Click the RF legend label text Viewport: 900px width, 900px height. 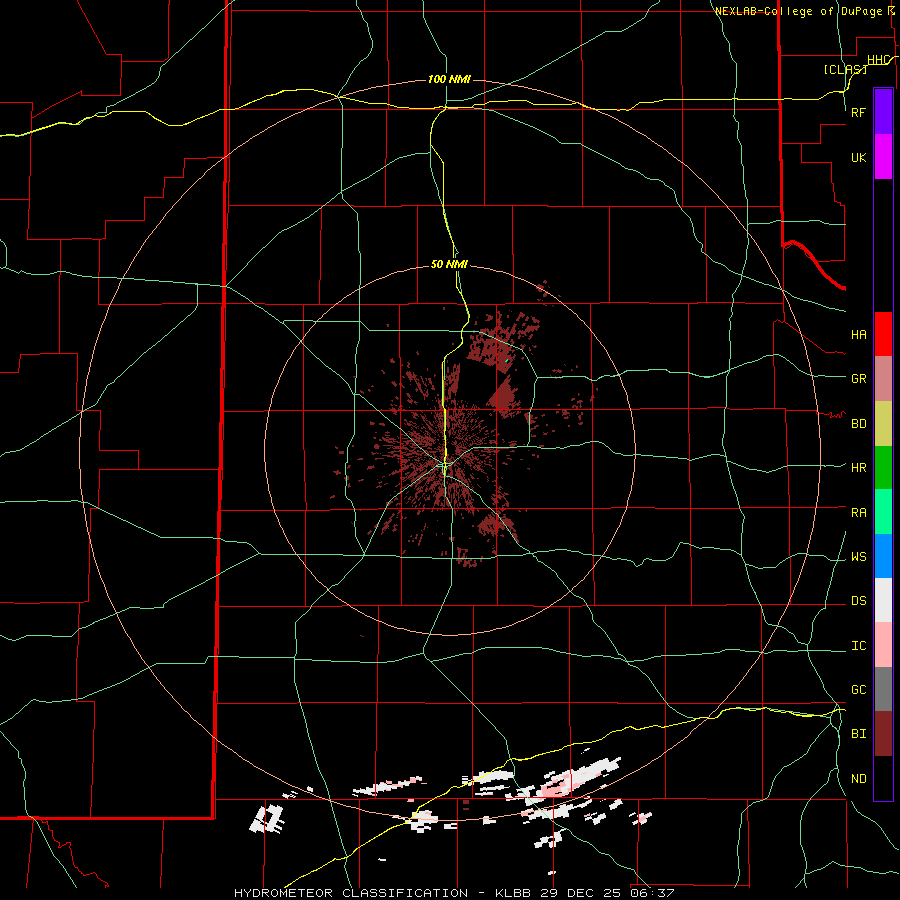click(859, 112)
